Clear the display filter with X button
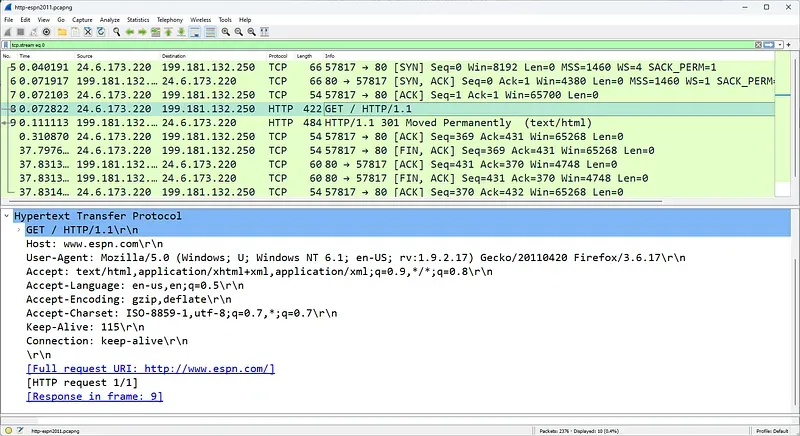Screen dimensions: 800x436 point(758,45)
